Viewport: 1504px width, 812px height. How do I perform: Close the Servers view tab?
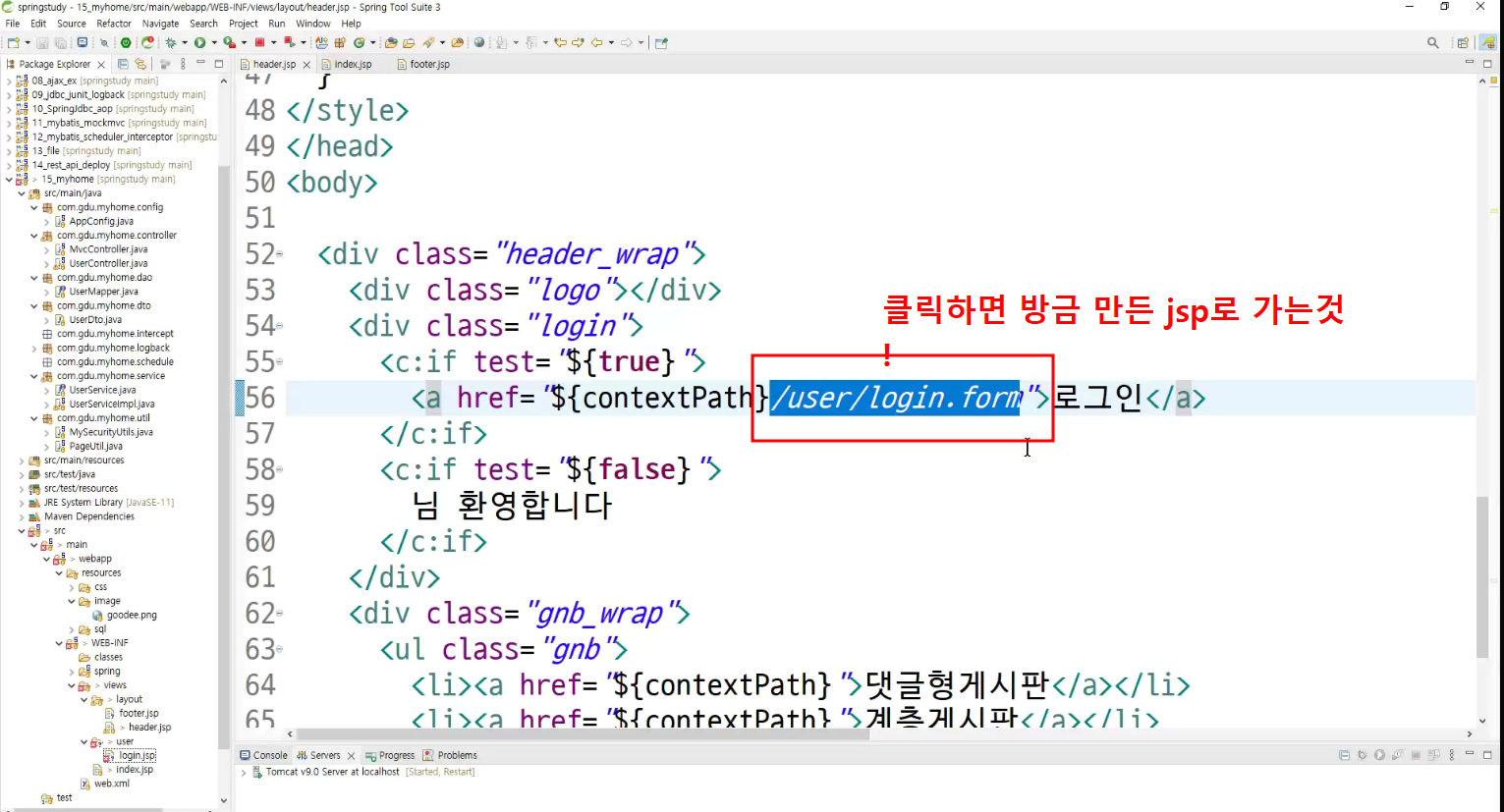click(x=351, y=756)
